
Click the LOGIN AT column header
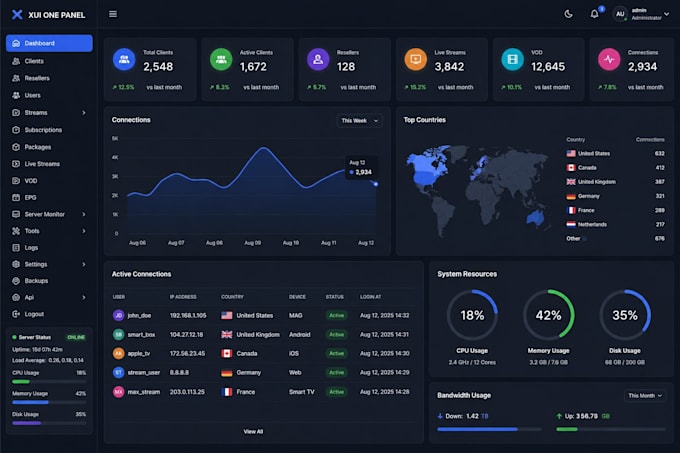[x=370, y=297]
